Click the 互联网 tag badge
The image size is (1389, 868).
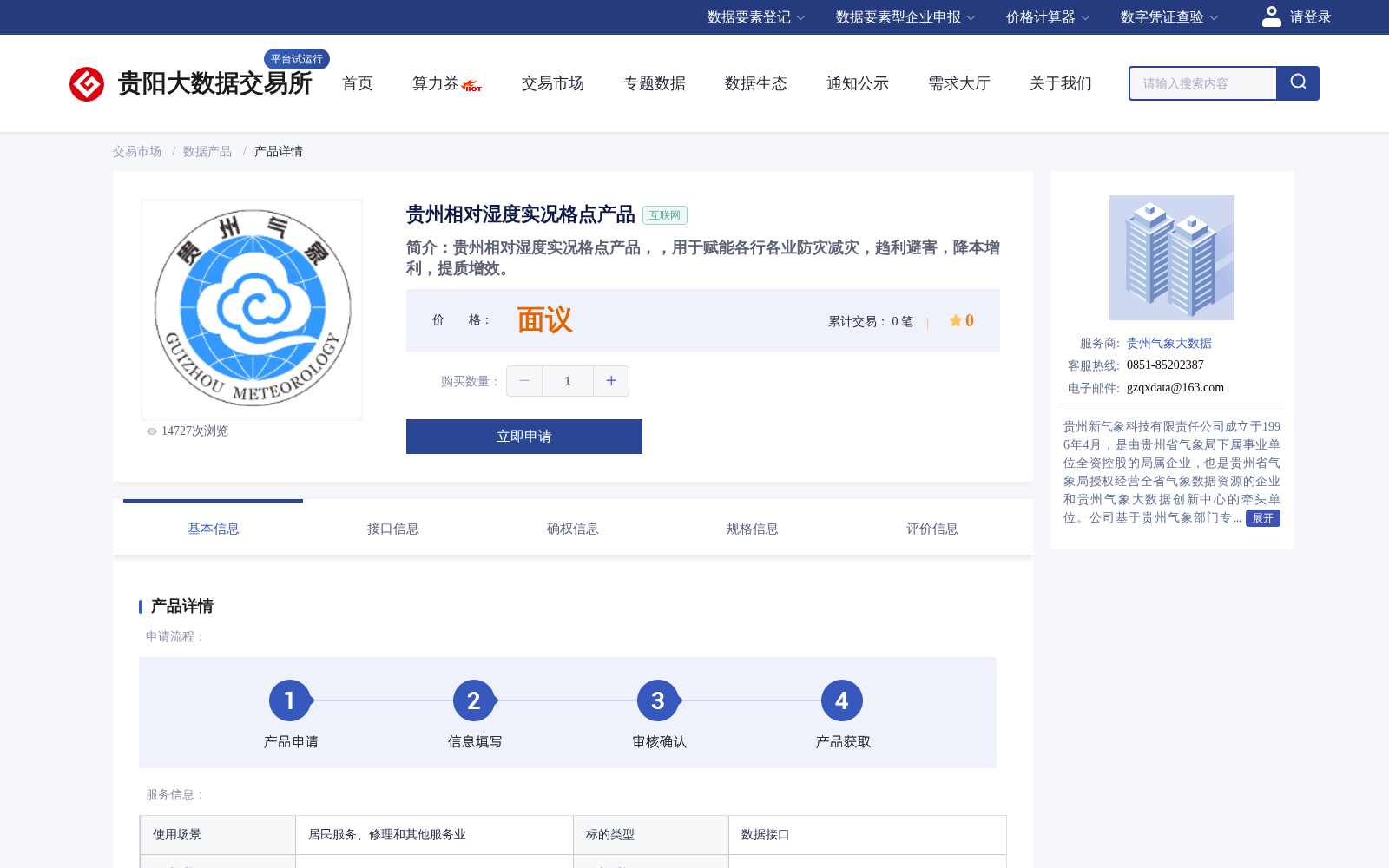[665, 215]
